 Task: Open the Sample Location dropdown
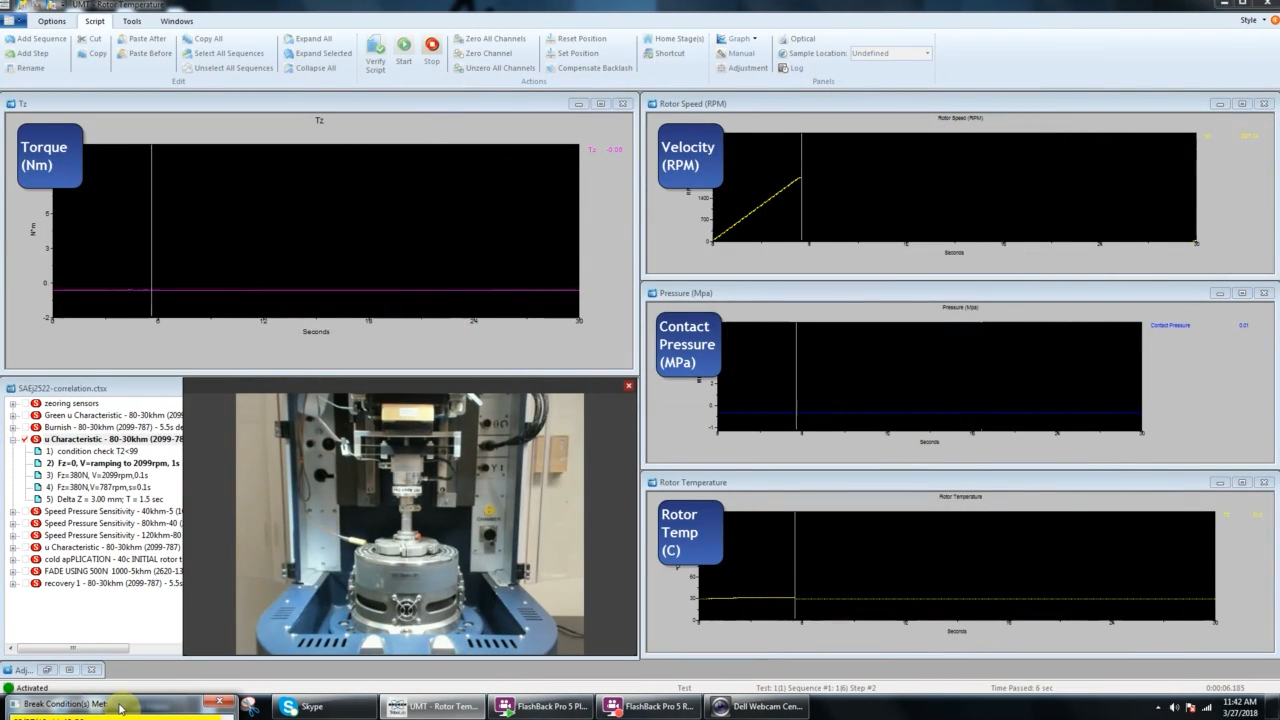click(x=890, y=53)
